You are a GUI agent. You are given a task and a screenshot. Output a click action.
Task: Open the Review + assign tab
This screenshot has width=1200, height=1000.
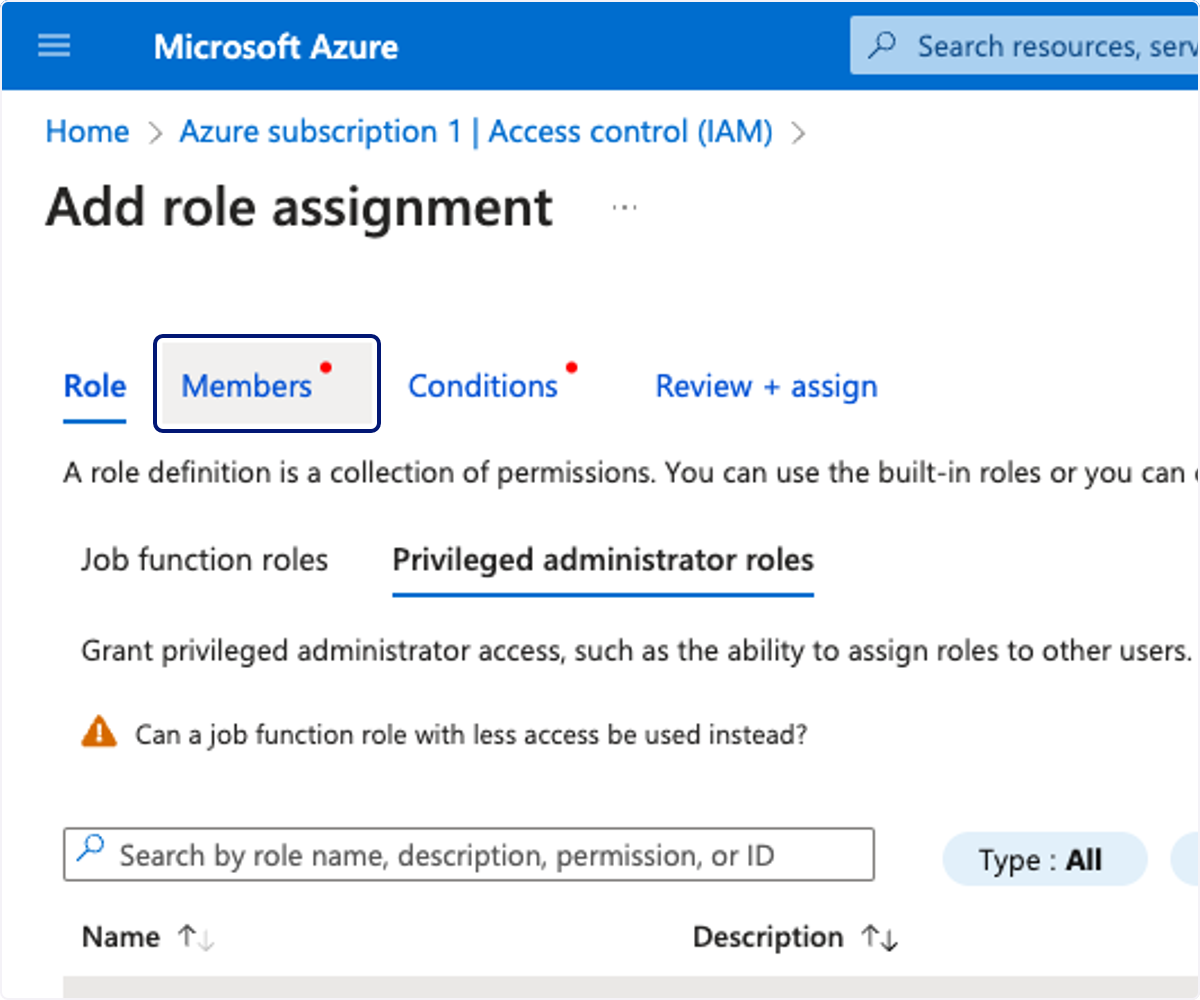pos(767,387)
